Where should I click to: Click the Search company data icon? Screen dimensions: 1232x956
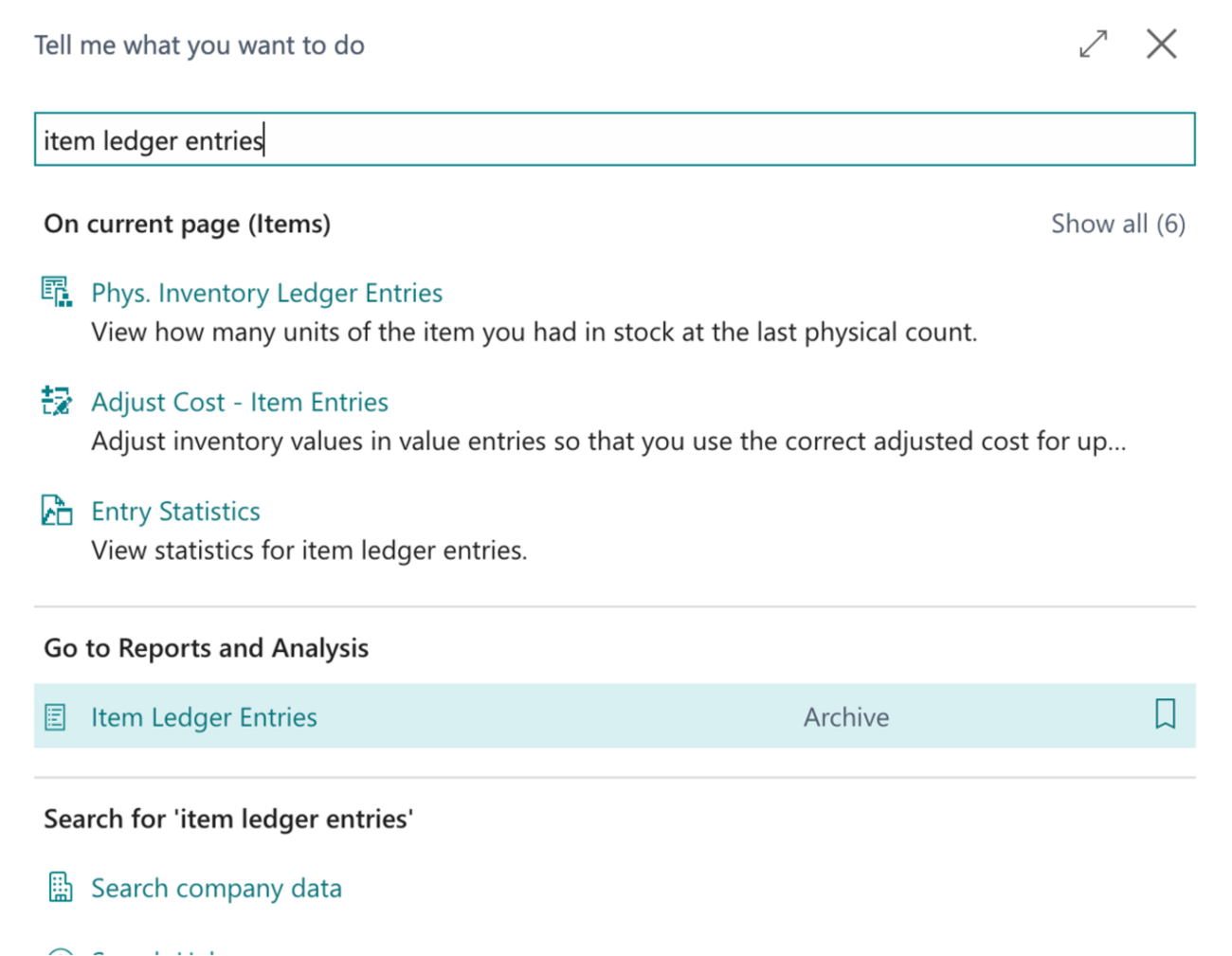pos(60,887)
